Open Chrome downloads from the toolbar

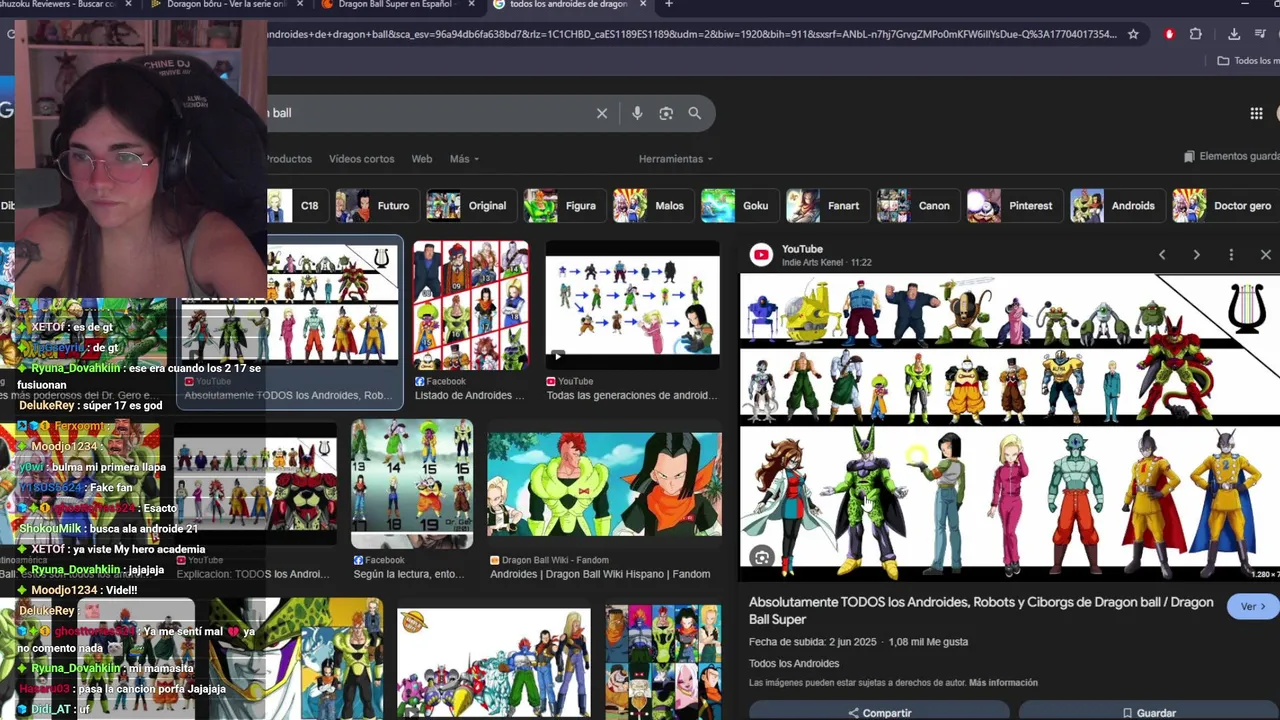point(1234,34)
